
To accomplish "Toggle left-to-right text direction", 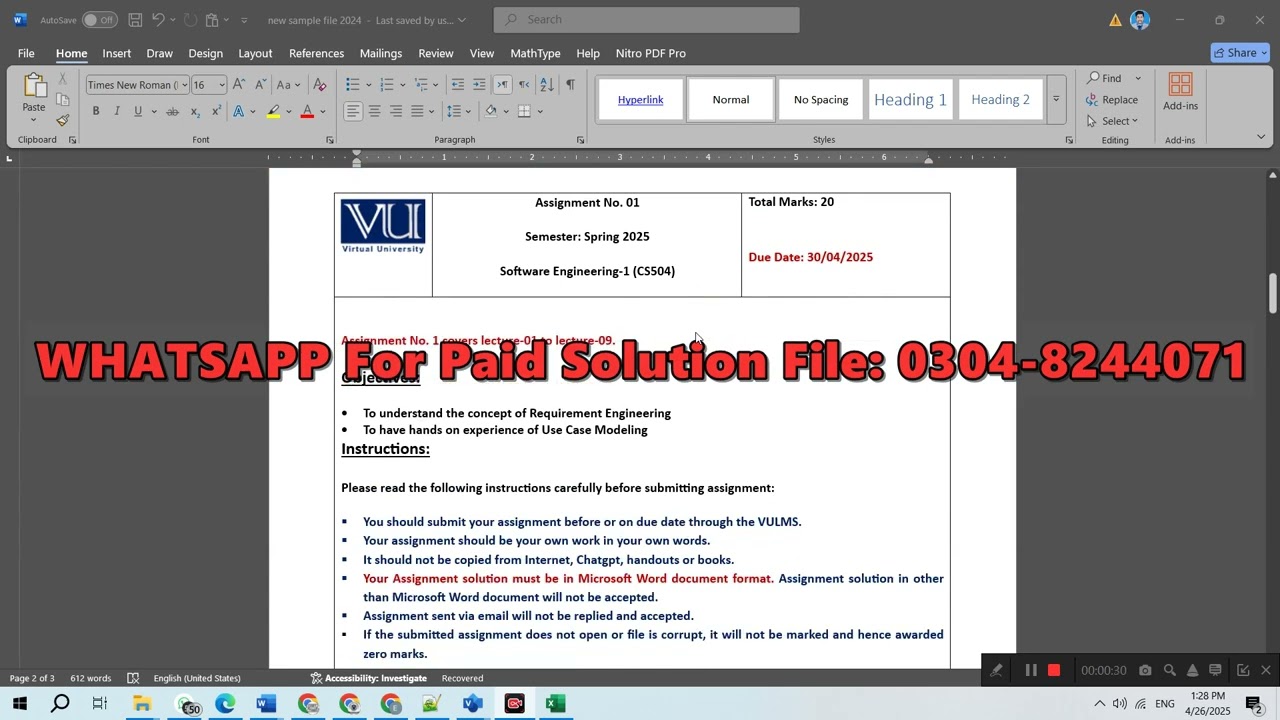I will (x=502, y=85).
